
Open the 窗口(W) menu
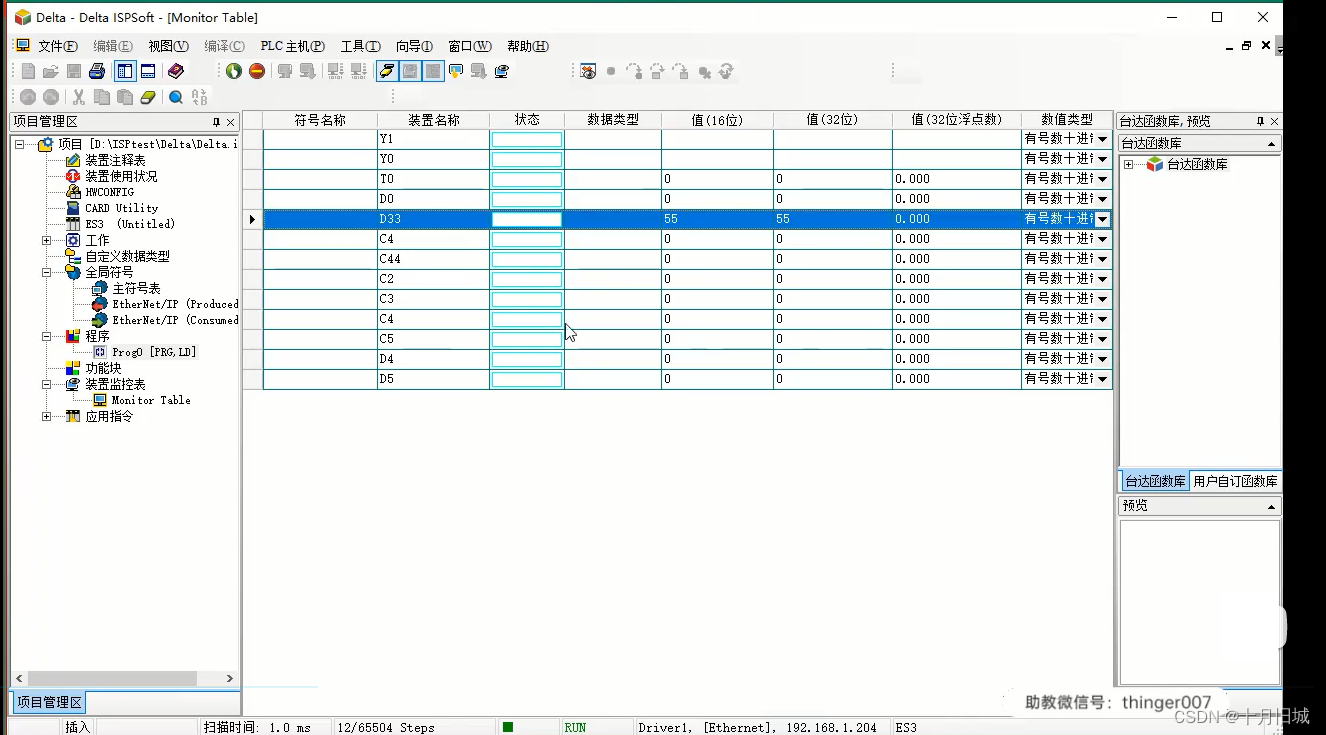click(x=470, y=46)
